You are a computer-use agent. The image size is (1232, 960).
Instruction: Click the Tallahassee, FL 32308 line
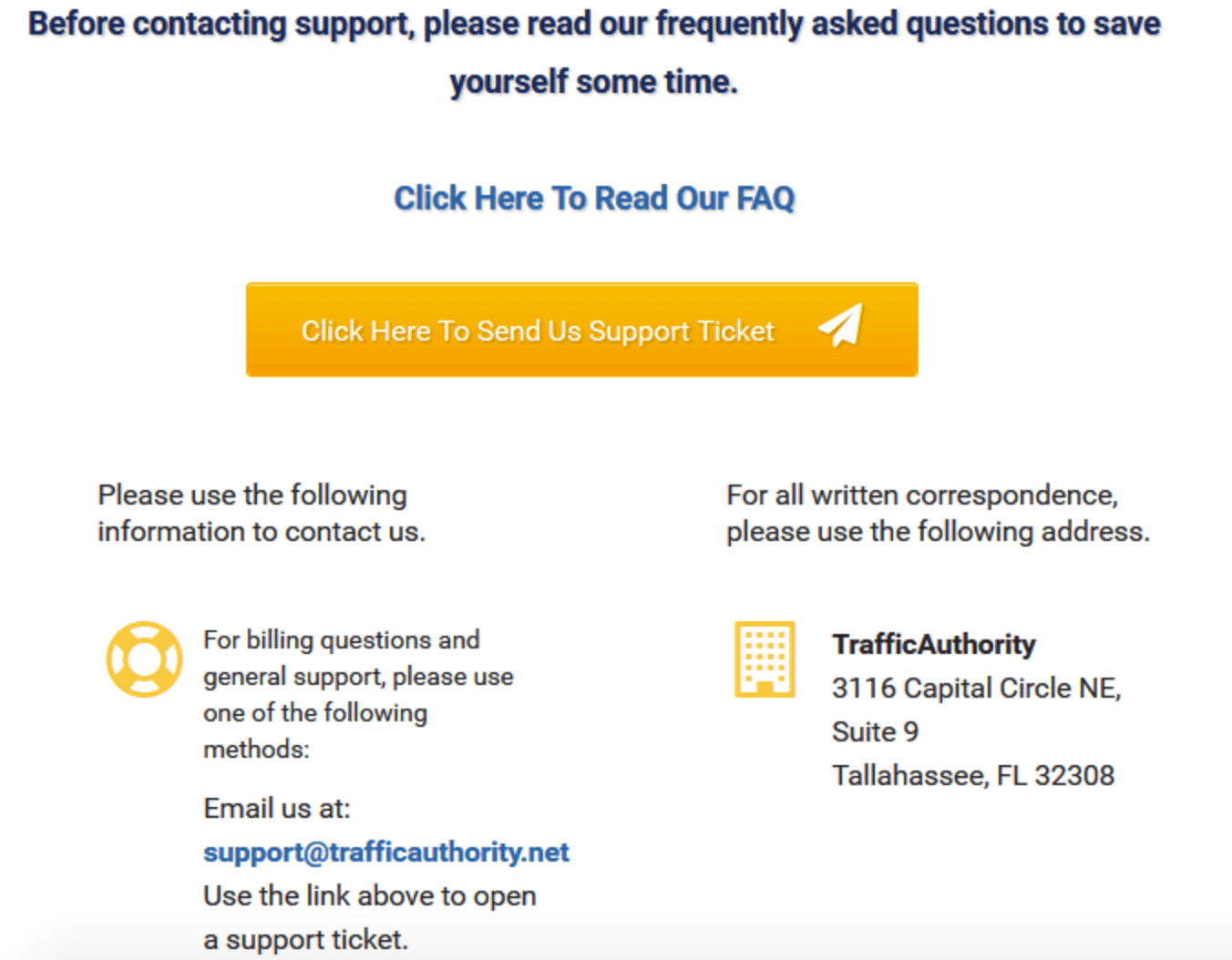973,775
